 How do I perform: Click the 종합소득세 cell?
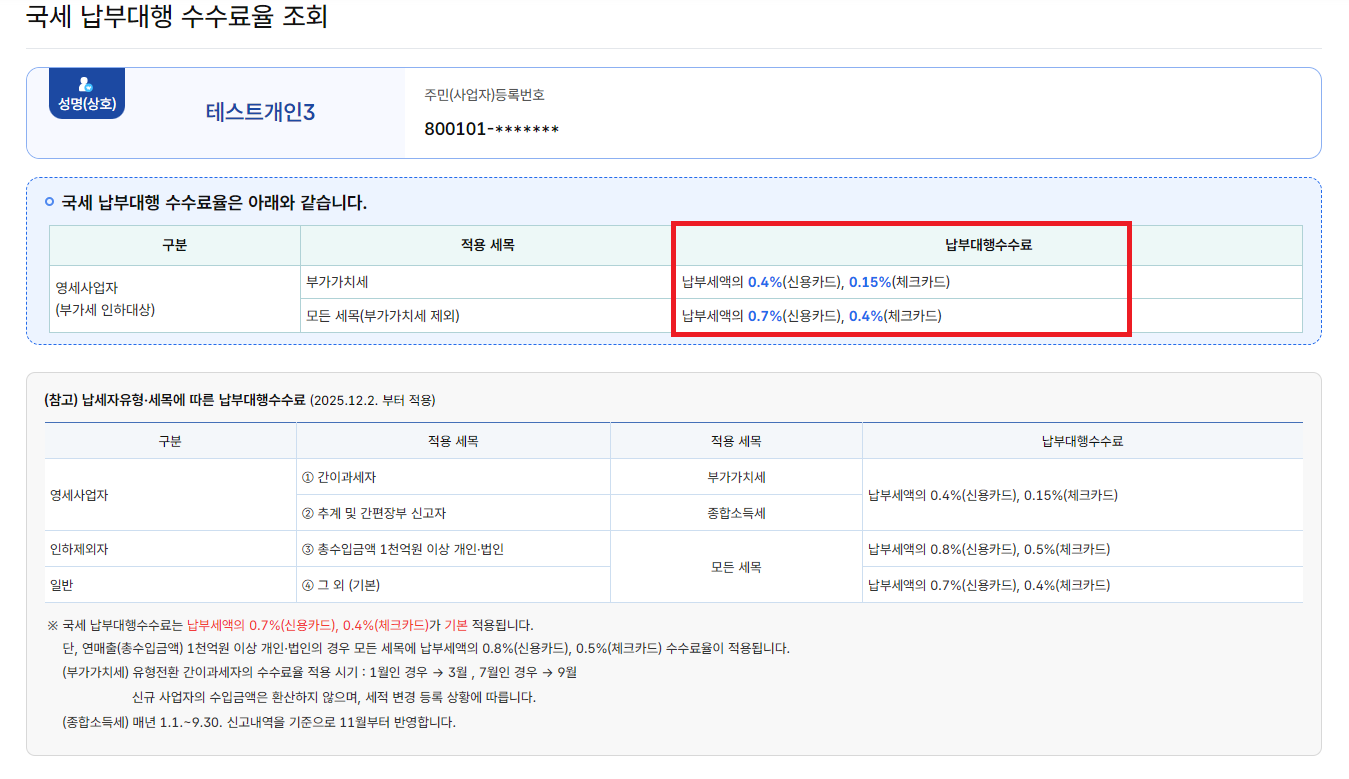736,513
